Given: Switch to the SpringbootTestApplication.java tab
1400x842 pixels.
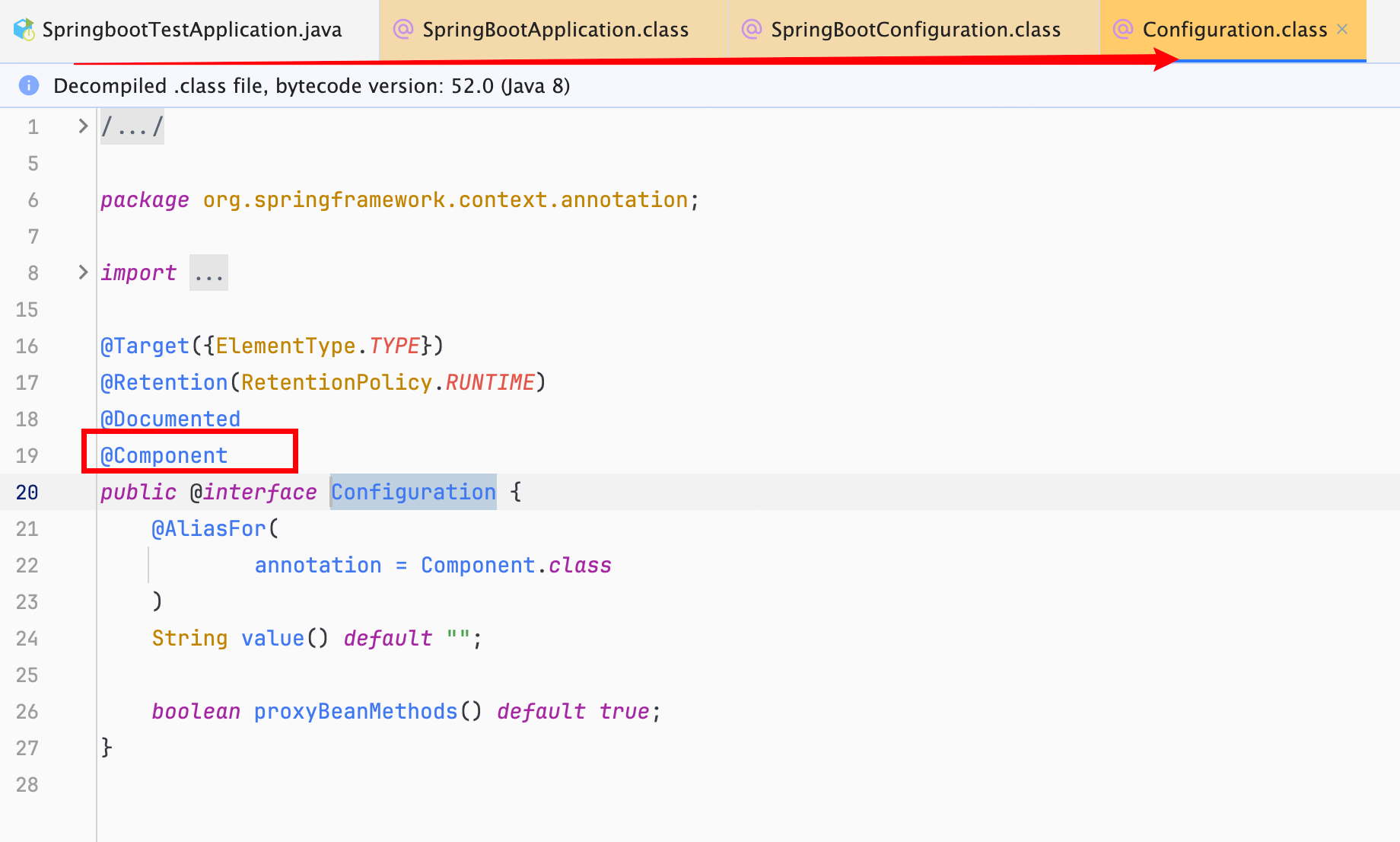Looking at the screenshot, I should coord(189,30).
